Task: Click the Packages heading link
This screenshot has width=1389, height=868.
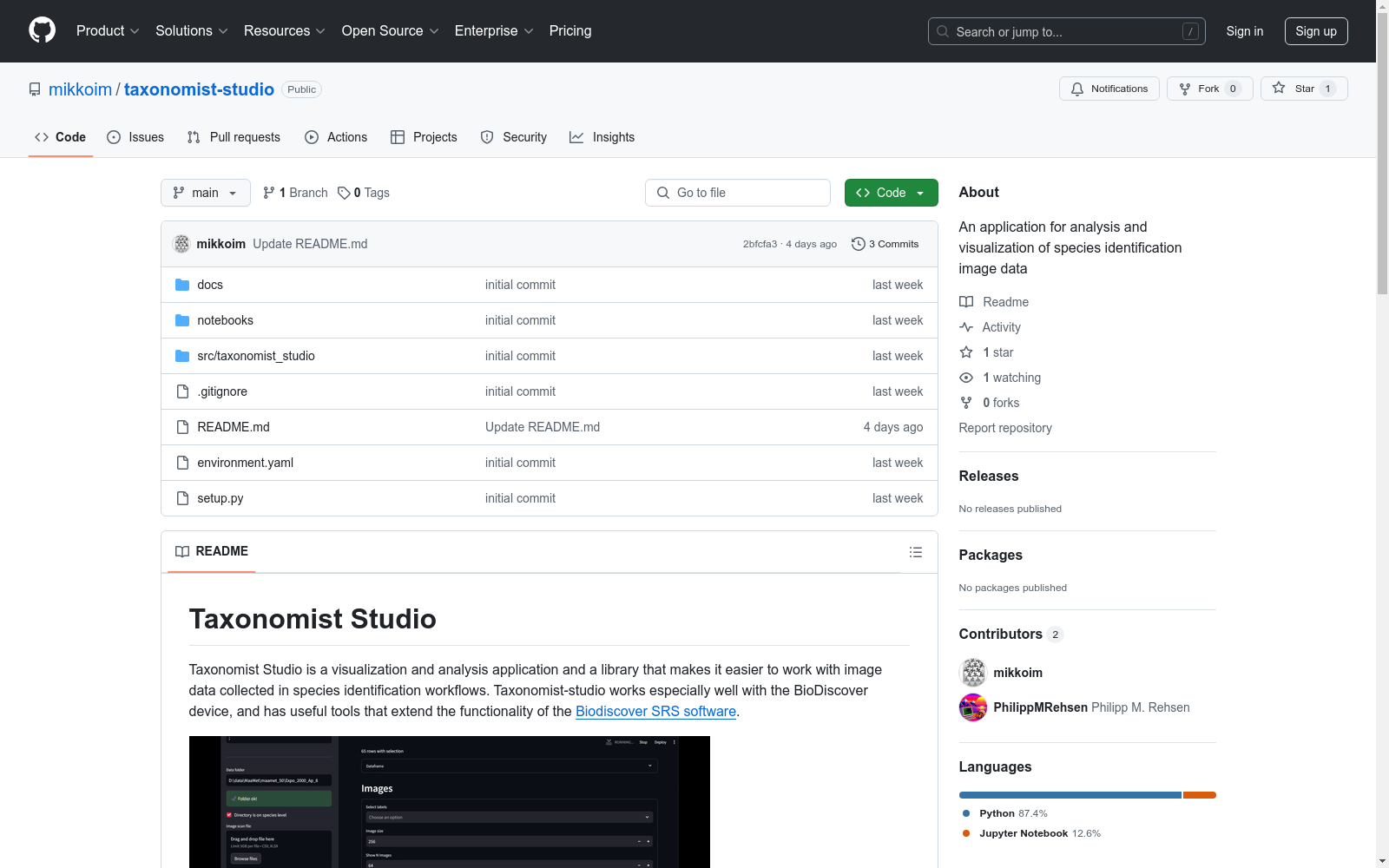Action: click(991, 555)
